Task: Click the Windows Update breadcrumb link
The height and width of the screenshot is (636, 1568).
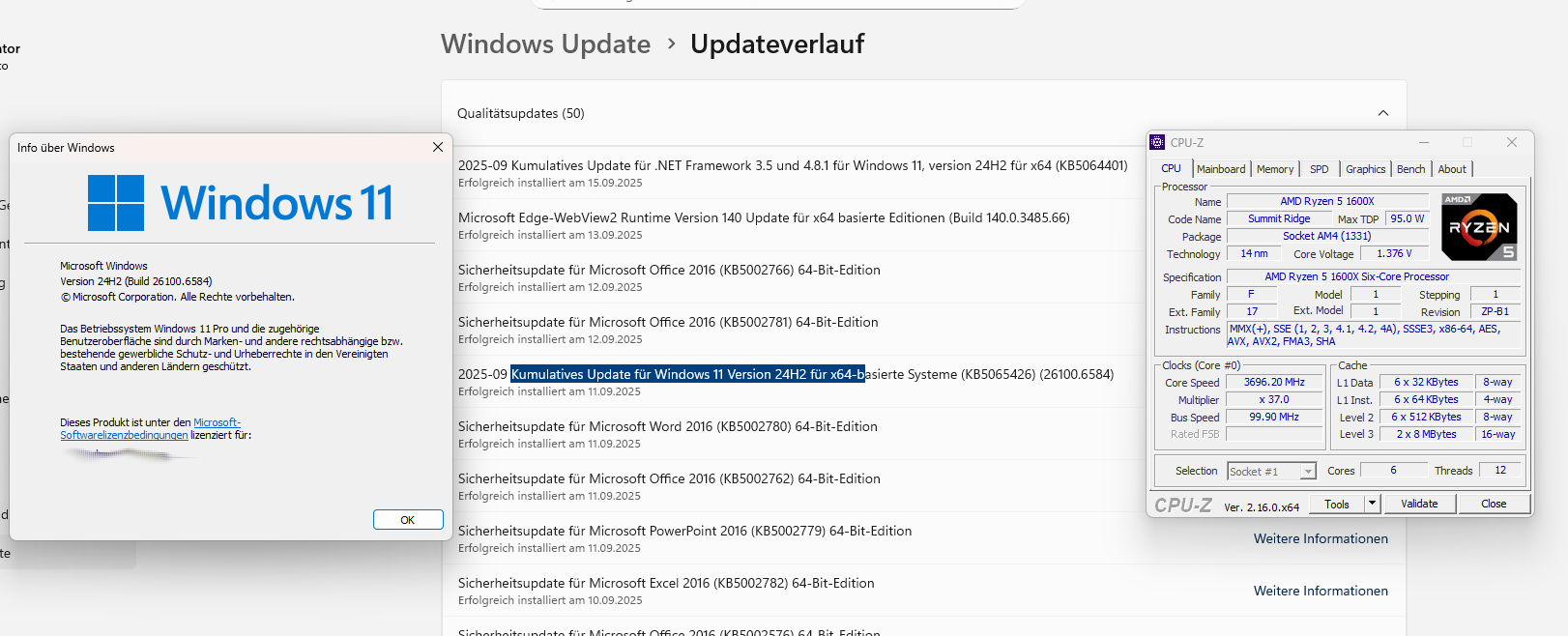Action: (x=545, y=44)
